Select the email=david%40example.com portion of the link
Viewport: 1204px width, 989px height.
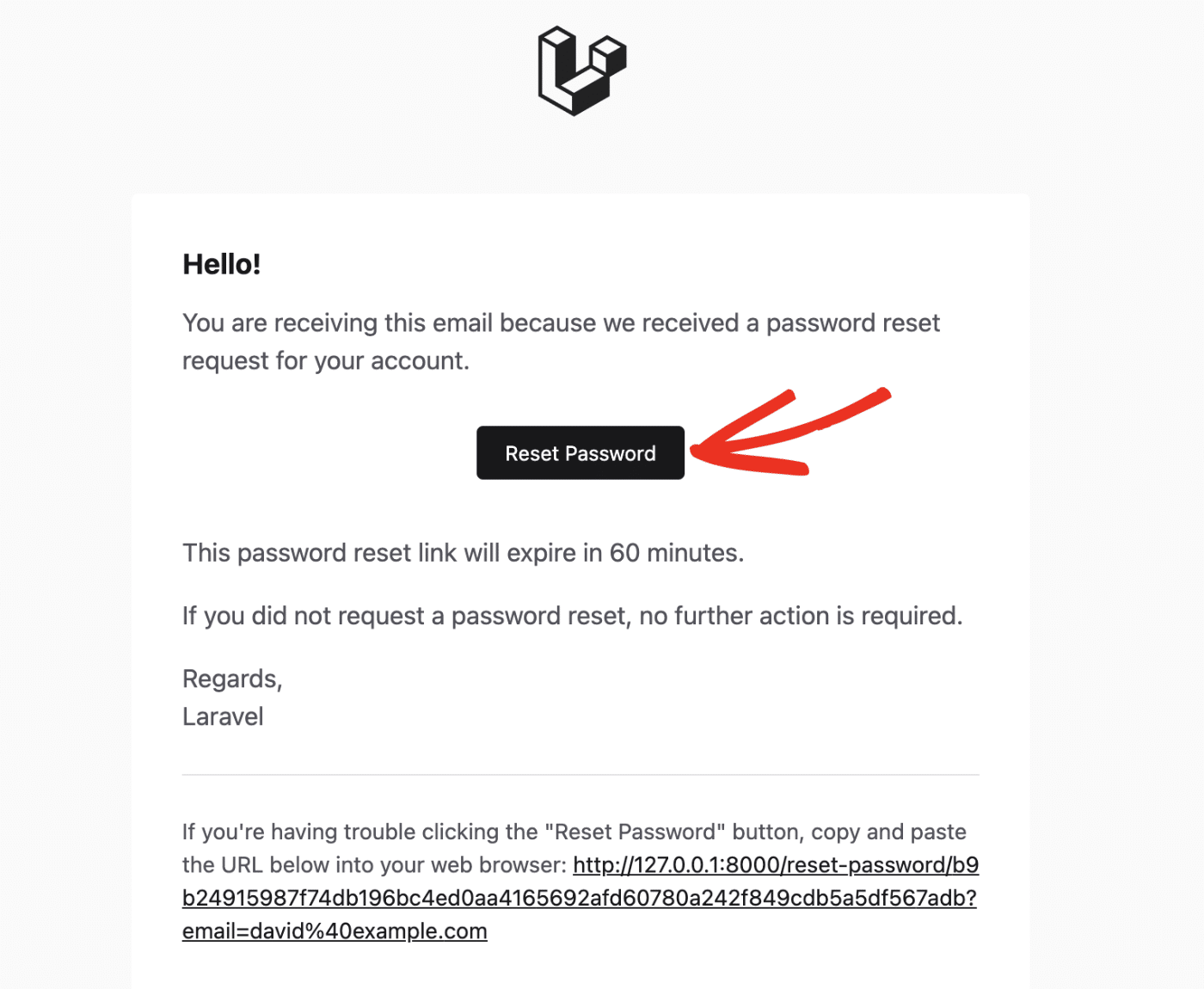(x=334, y=931)
